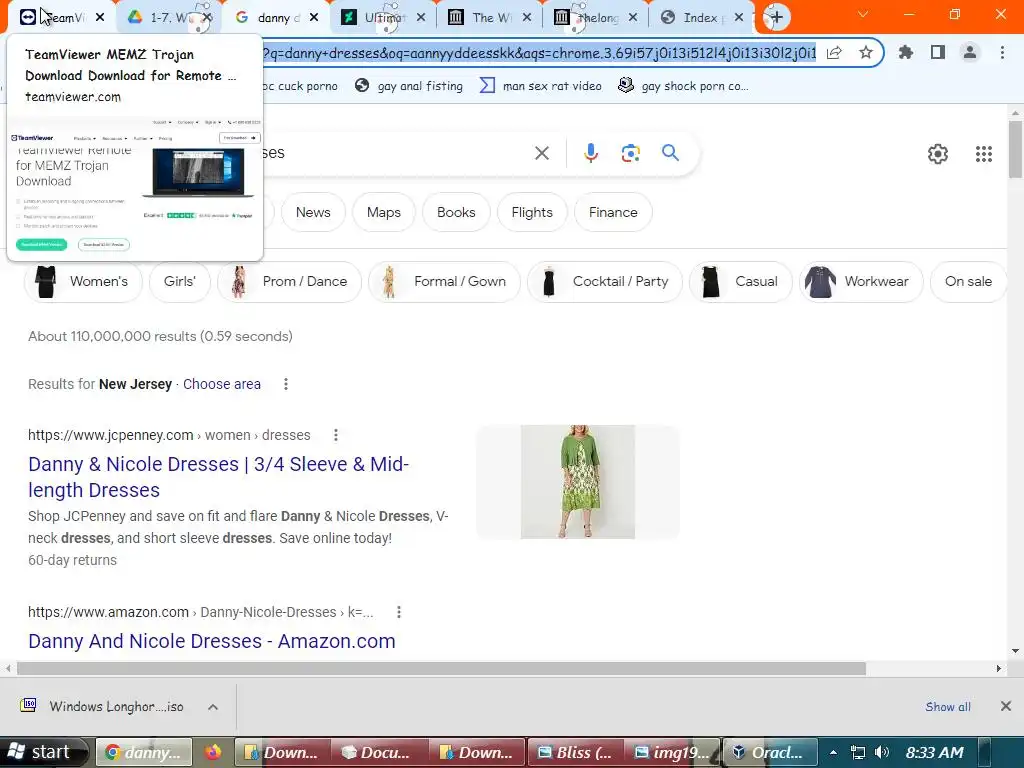The width and height of the screenshot is (1024, 768).
Task: Switch to the Docu... taskbar window
Action: (x=379, y=752)
